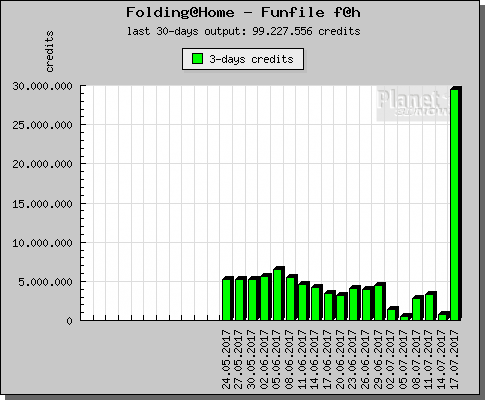Click the 30.000.000 y-axis value
Screen dimensions: 485x400
click(42, 86)
